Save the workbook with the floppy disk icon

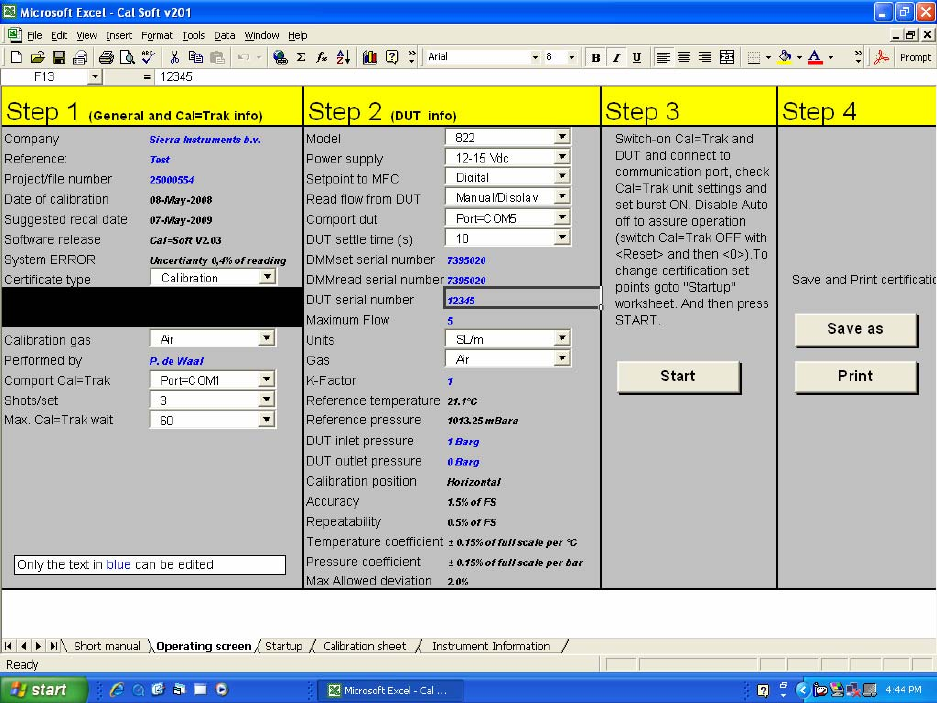point(59,57)
